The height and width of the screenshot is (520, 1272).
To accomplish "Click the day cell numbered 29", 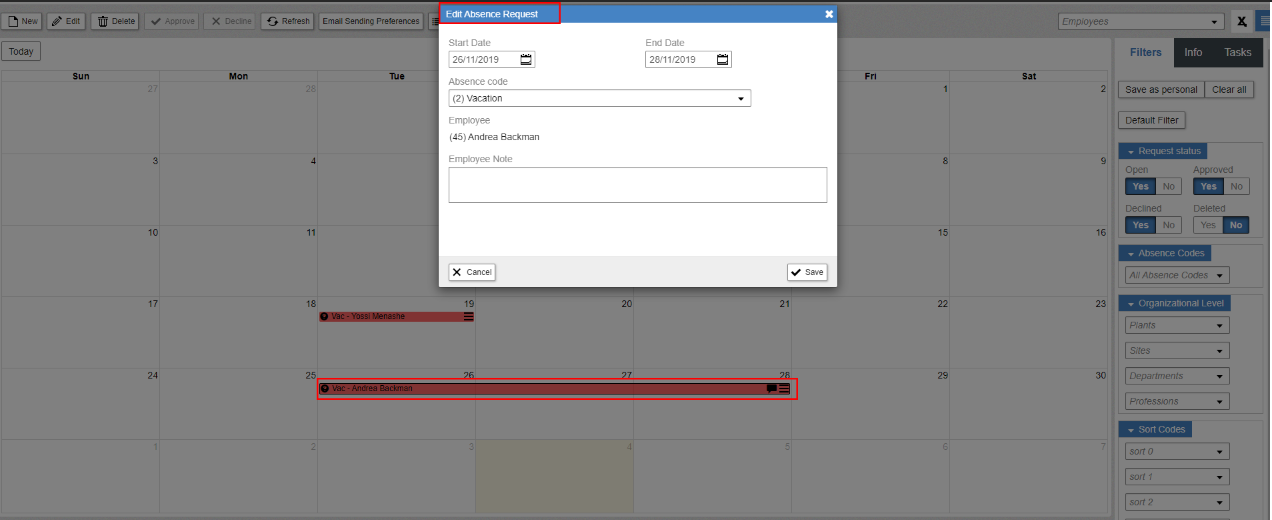I will pyautogui.click(x=870, y=403).
